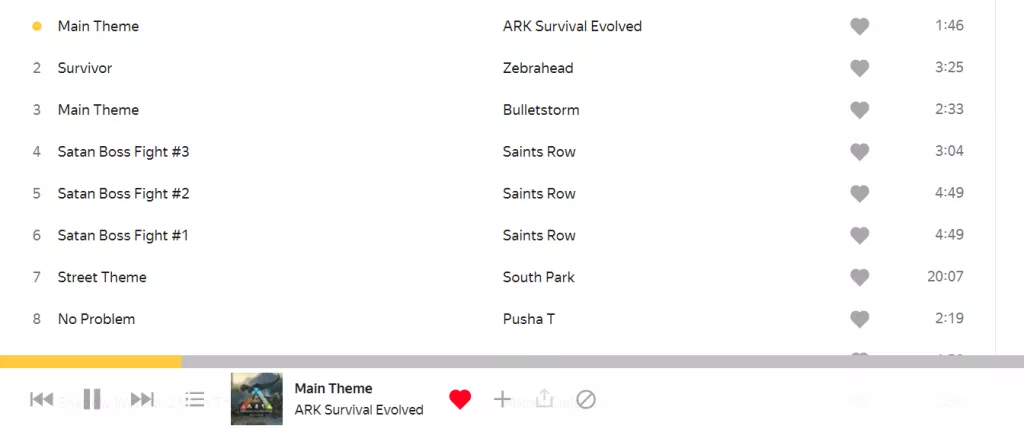The image size is (1024, 429).
Task: Like the Bulletstorm Main Theme track
Action: (x=859, y=110)
